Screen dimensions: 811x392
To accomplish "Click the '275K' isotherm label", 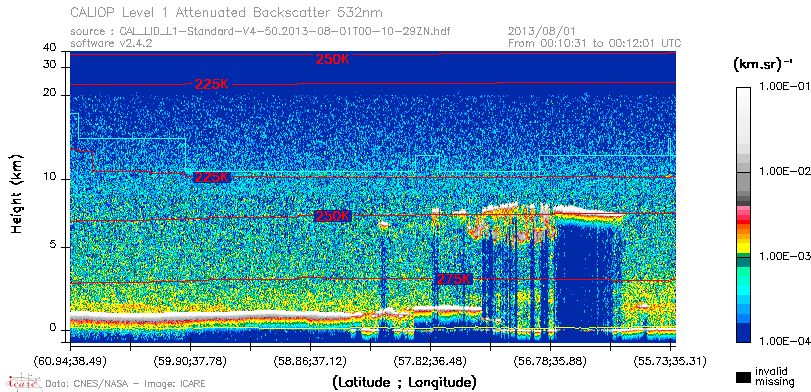I will (454, 279).
